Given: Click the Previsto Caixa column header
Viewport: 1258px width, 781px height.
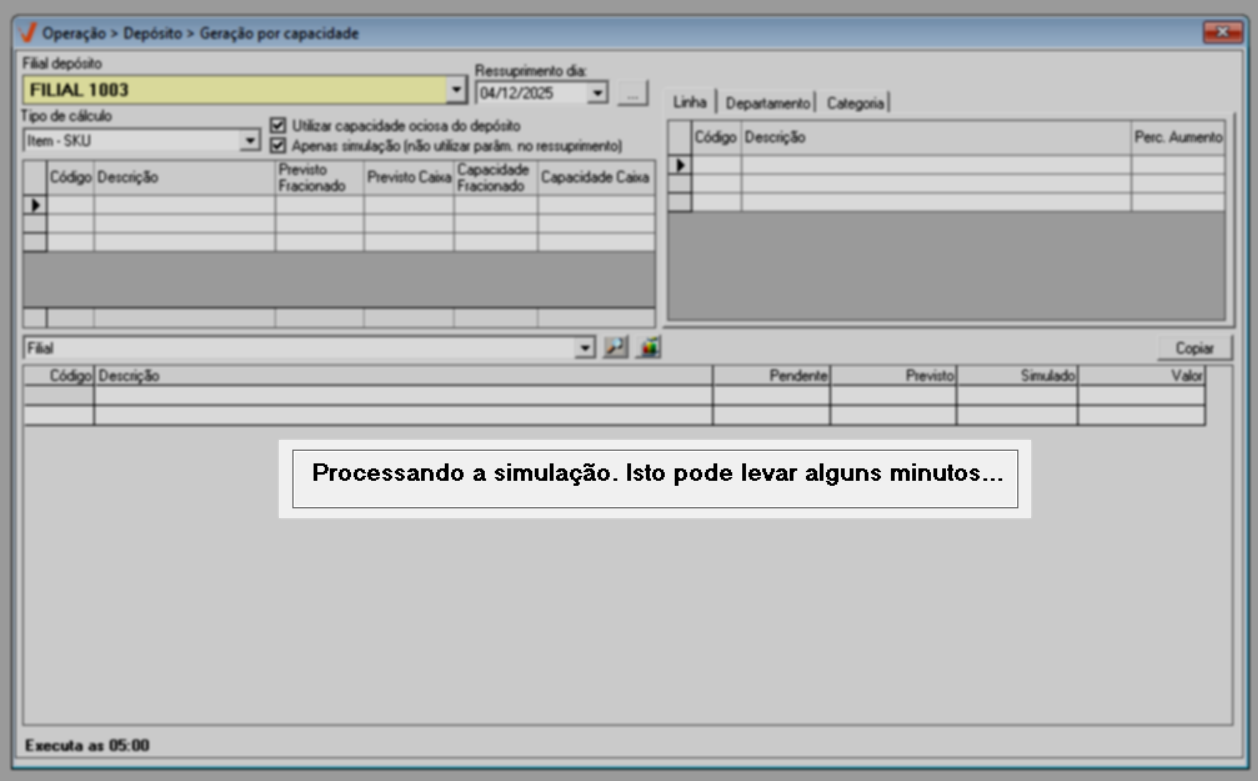Looking at the screenshot, I should point(408,177).
